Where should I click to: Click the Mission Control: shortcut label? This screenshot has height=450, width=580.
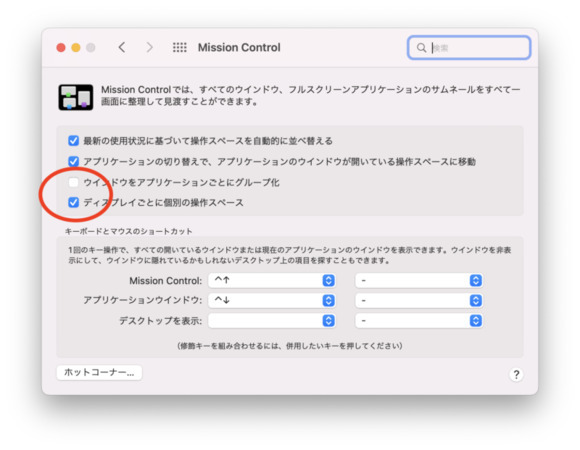coord(166,281)
